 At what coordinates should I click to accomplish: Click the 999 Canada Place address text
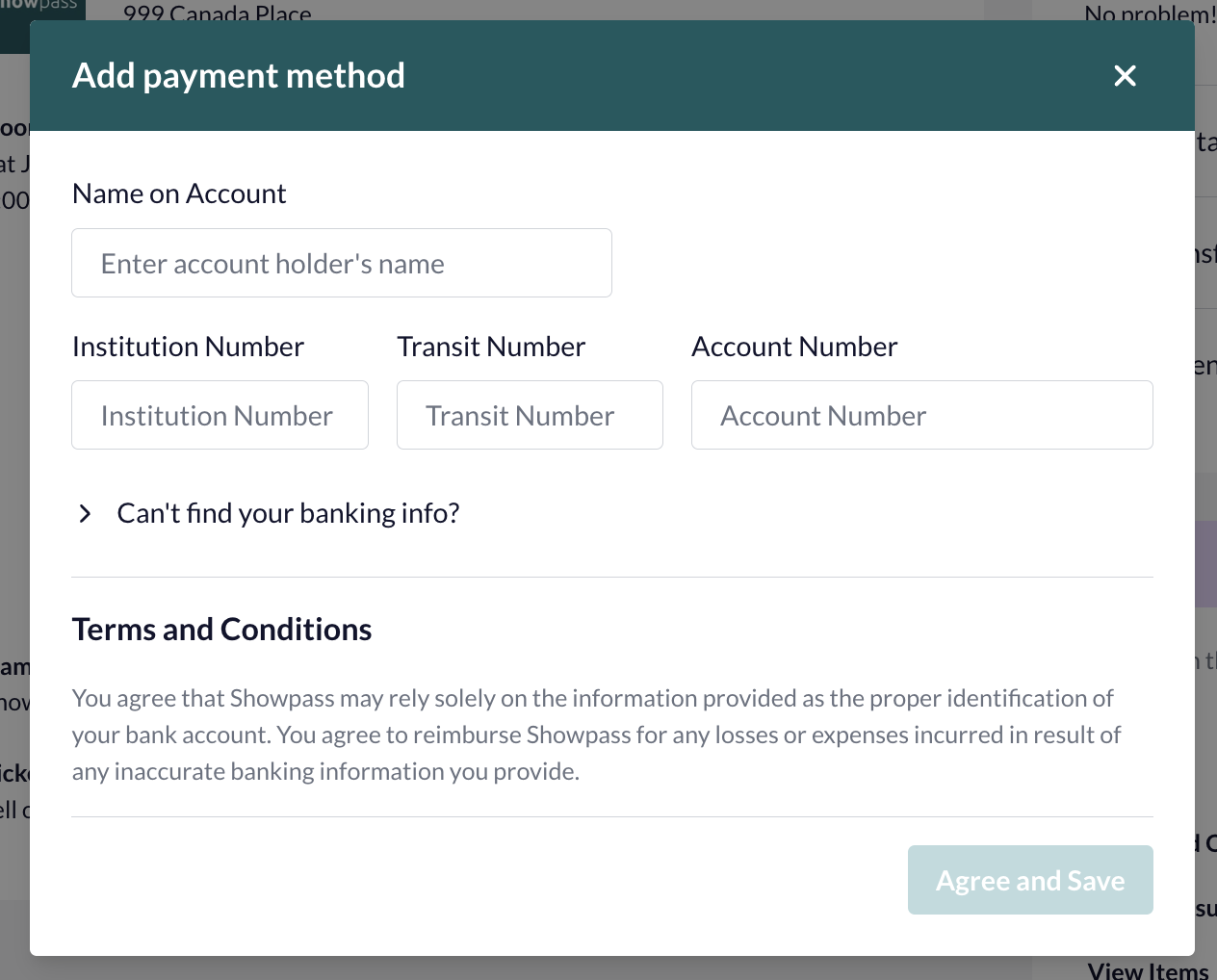click(x=218, y=13)
